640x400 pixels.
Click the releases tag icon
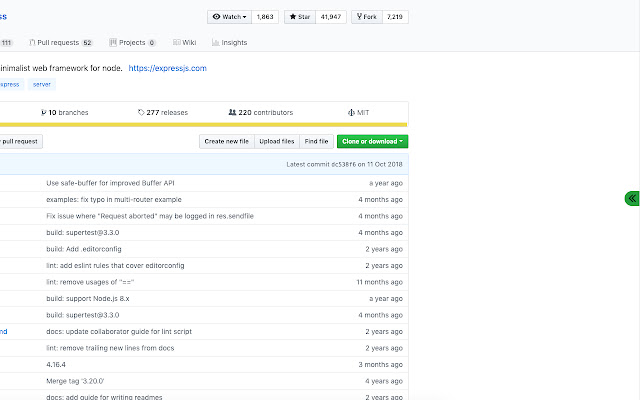(141, 113)
